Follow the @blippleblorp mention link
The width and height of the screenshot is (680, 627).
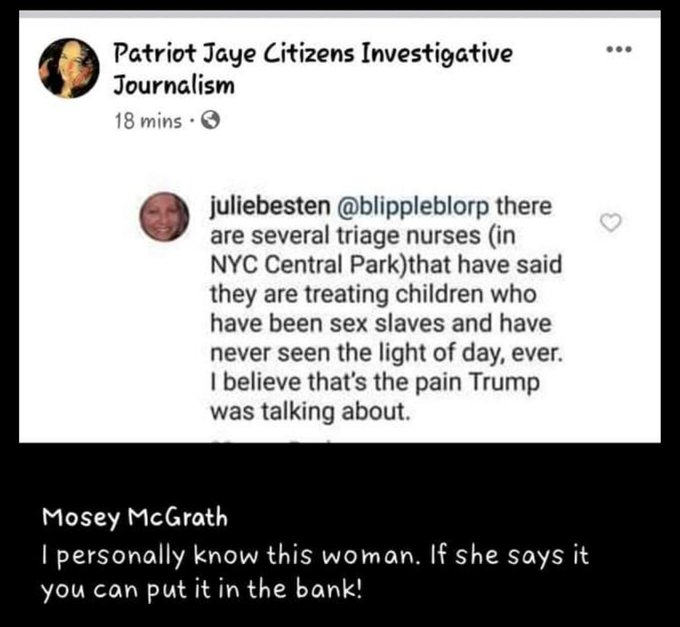click(413, 206)
